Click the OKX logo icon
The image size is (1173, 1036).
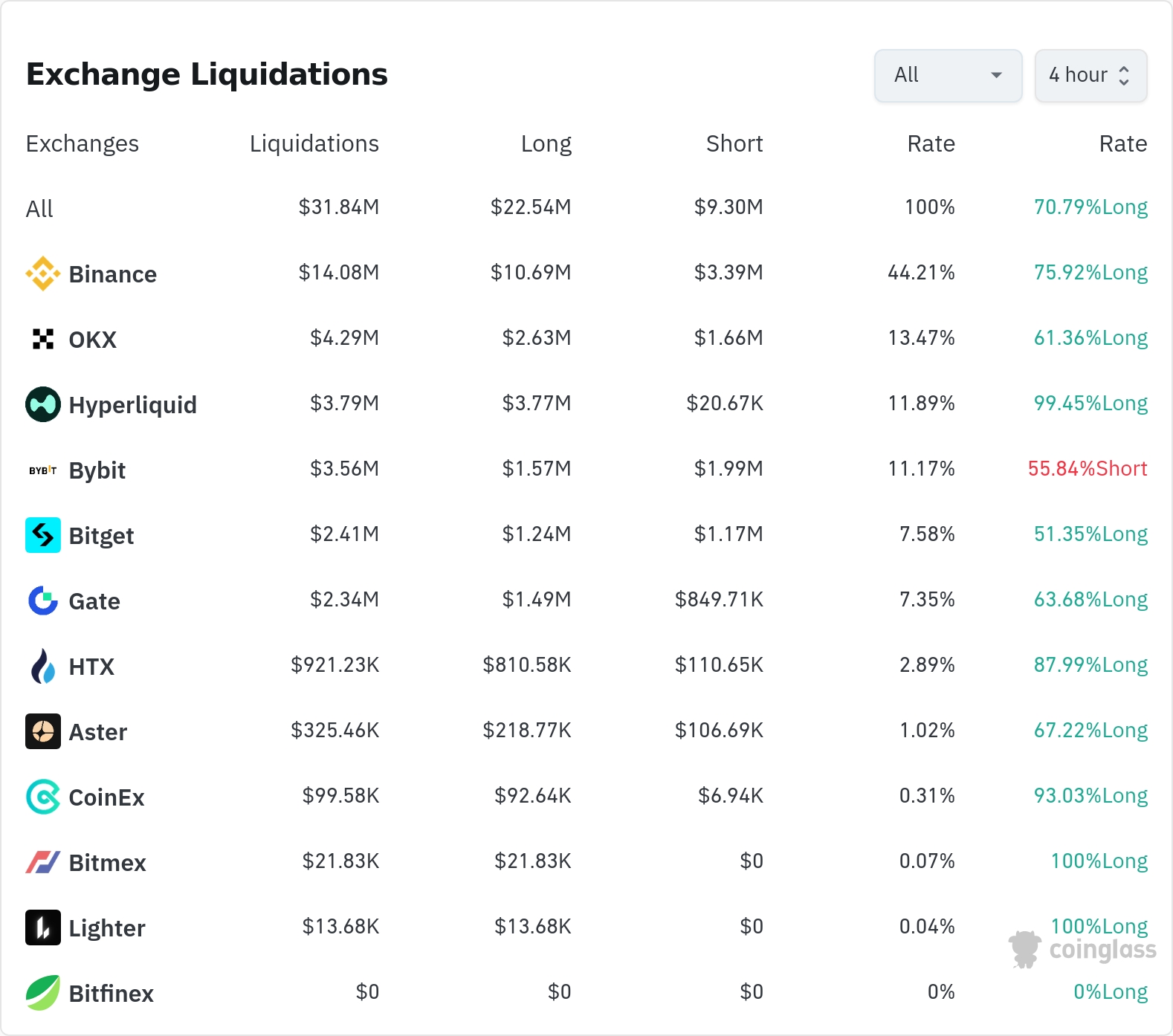click(x=43, y=339)
